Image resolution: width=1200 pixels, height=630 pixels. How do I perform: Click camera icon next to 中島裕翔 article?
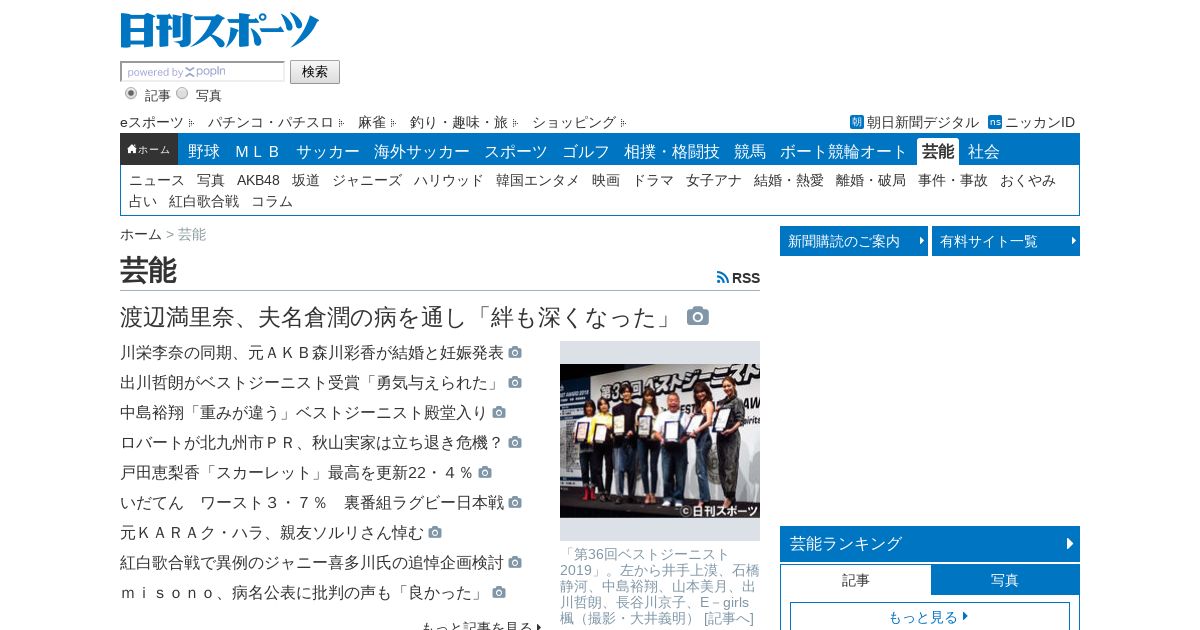(x=499, y=413)
